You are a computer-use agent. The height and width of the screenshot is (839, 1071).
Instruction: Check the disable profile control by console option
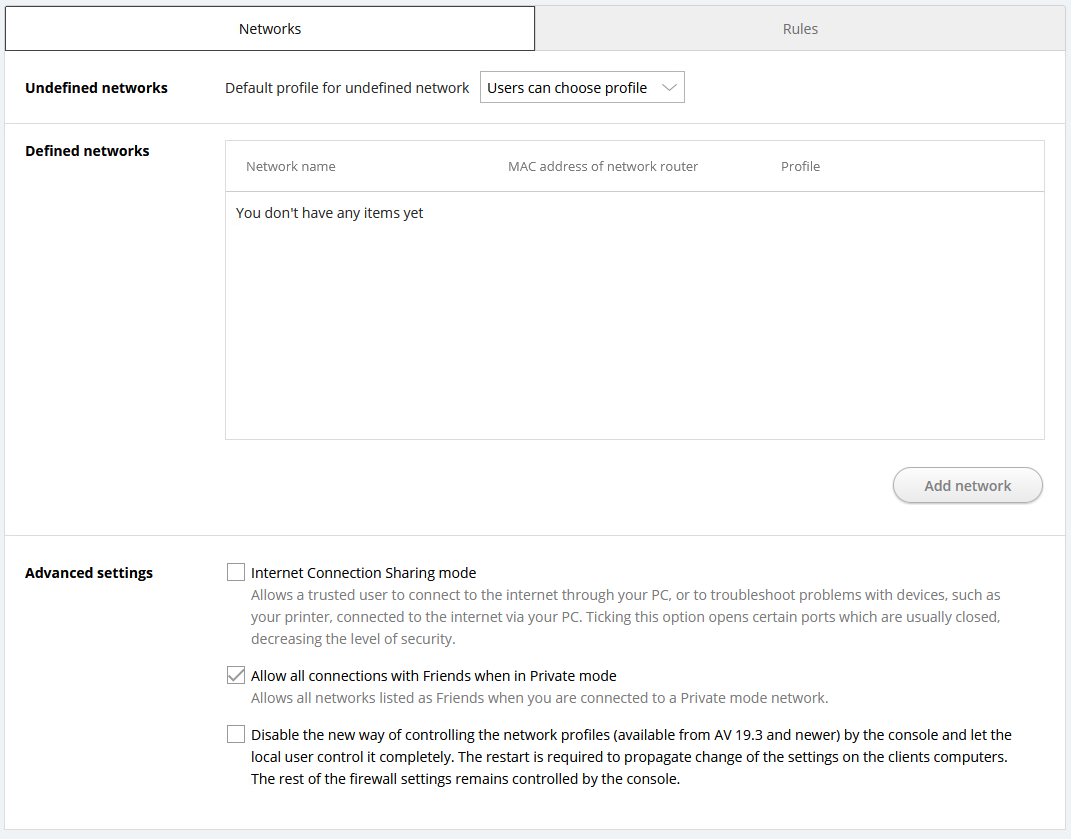[235, 733]
